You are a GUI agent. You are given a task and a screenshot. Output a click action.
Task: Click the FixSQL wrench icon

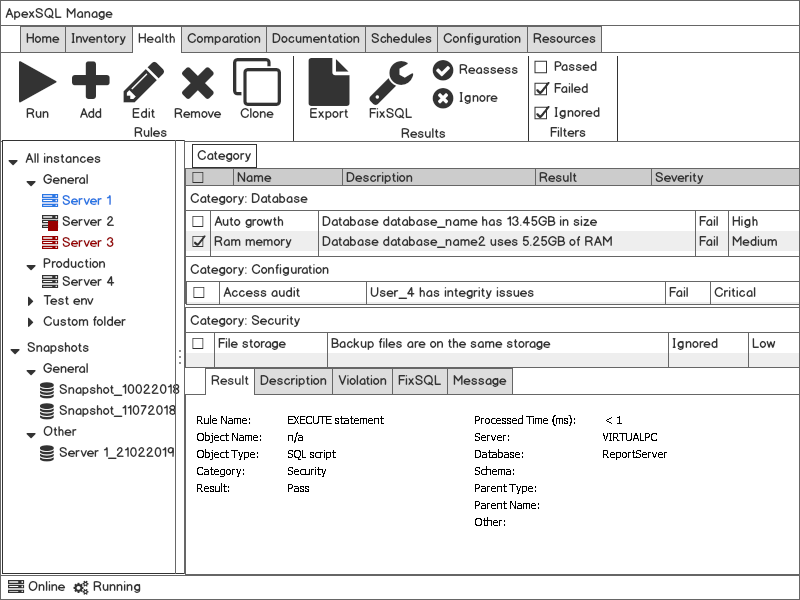pyautogui.click(x=390, y=83)
